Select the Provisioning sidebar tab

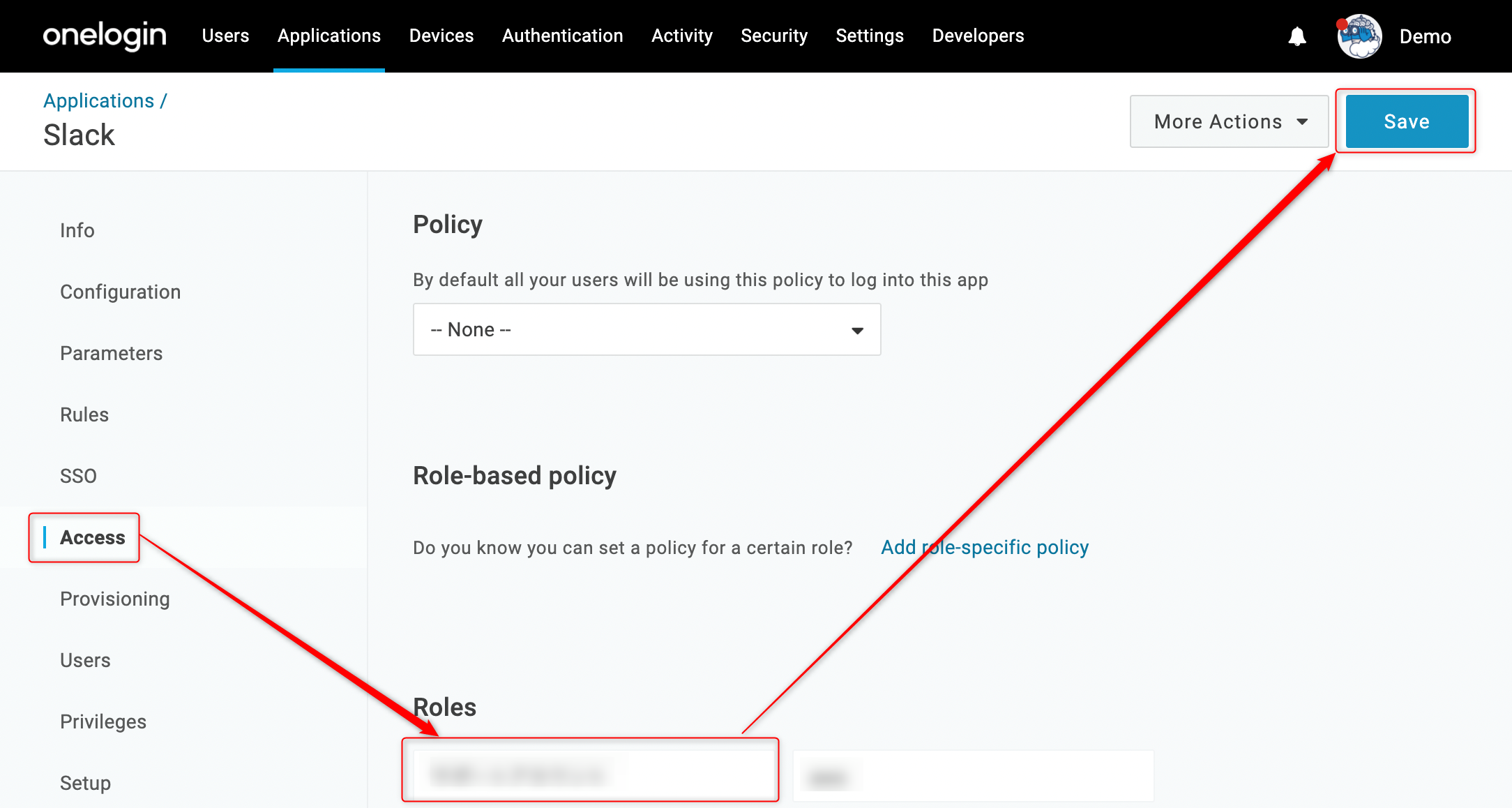click(x=115, y=599)
